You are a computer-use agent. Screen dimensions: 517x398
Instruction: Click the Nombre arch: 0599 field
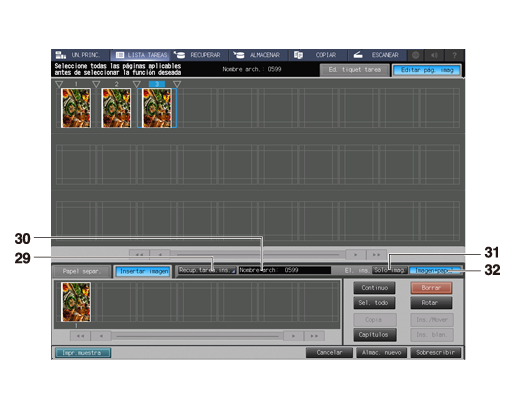285,270
